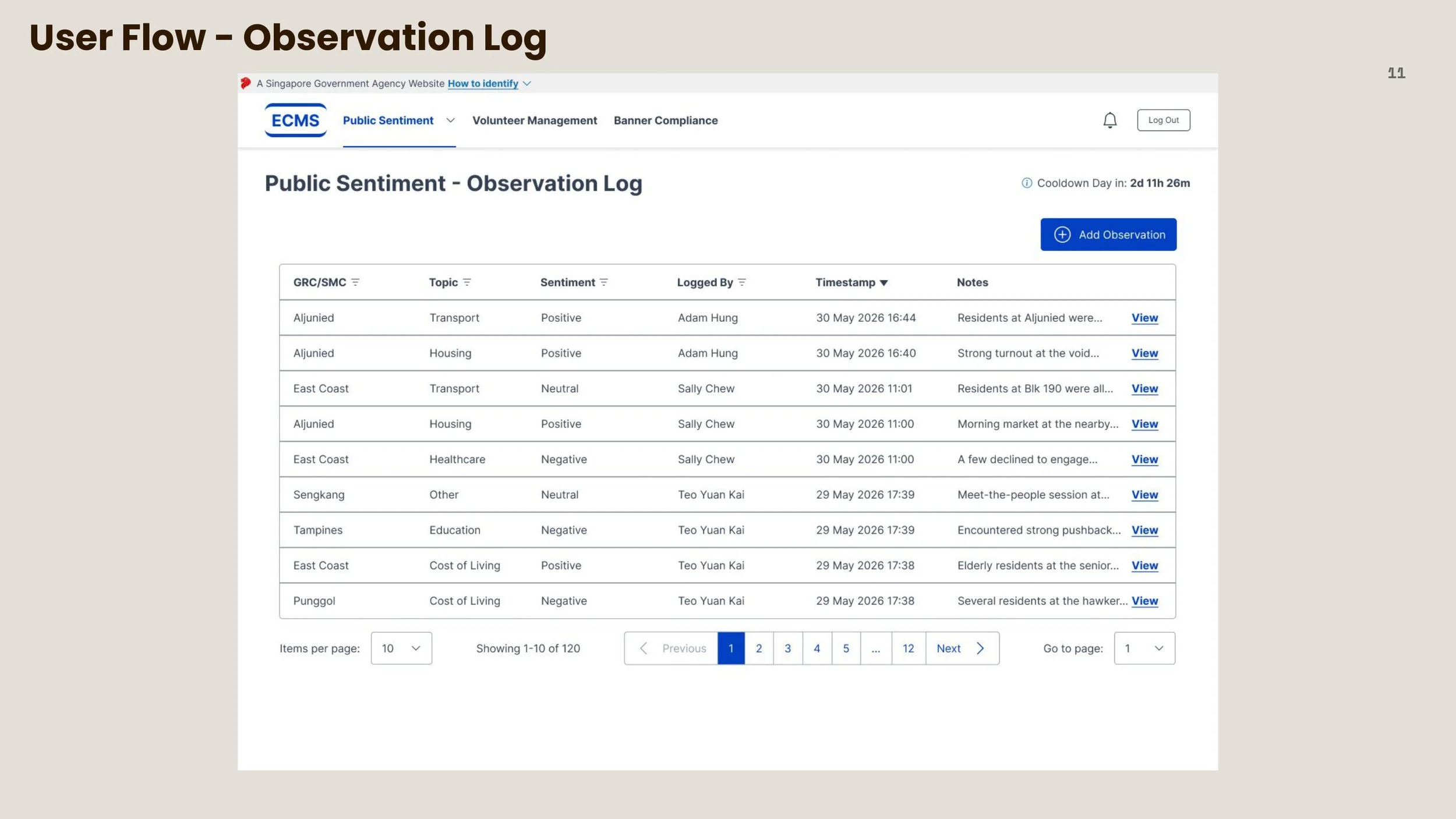The width and height of the screenshot is (1456, 819).
Task: Click the Logged By filter icon
Action: 741,282
